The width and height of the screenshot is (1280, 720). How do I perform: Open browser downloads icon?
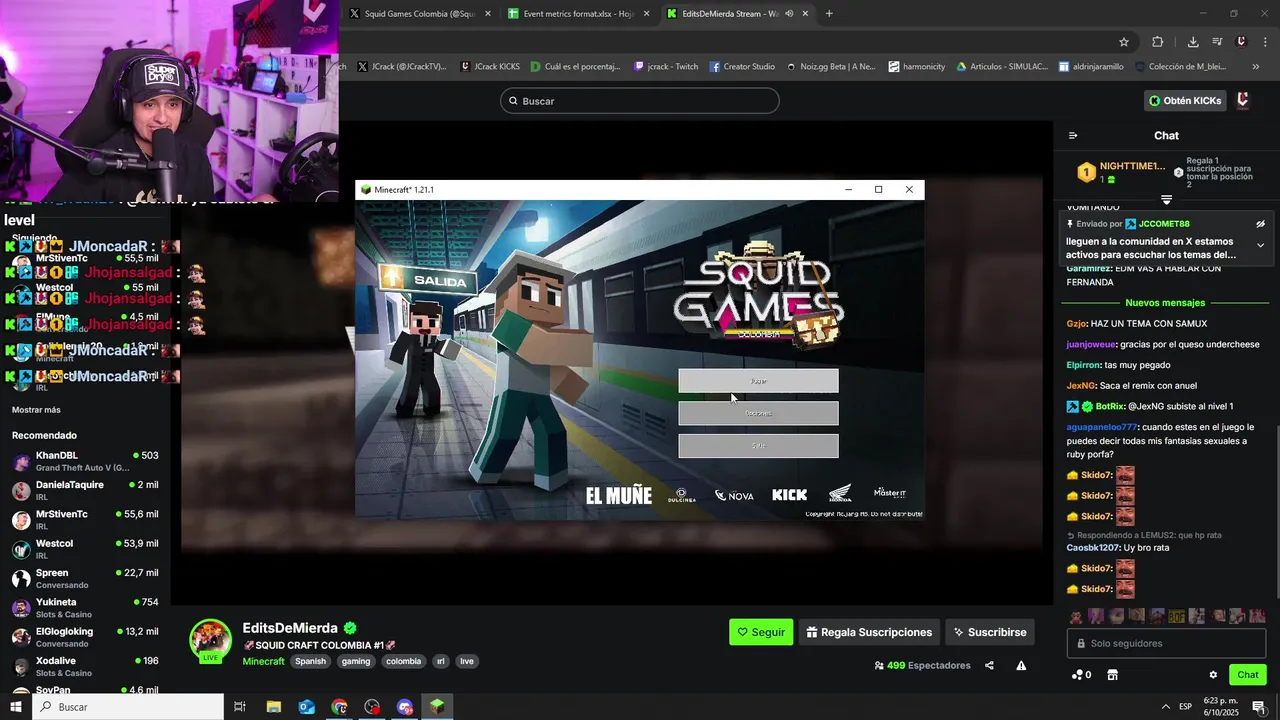tap(1193, 42)
